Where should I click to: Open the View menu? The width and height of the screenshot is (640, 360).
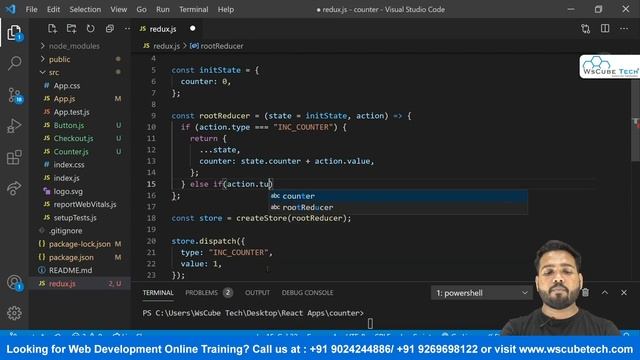pyautogui.click(x=118, y=9)
